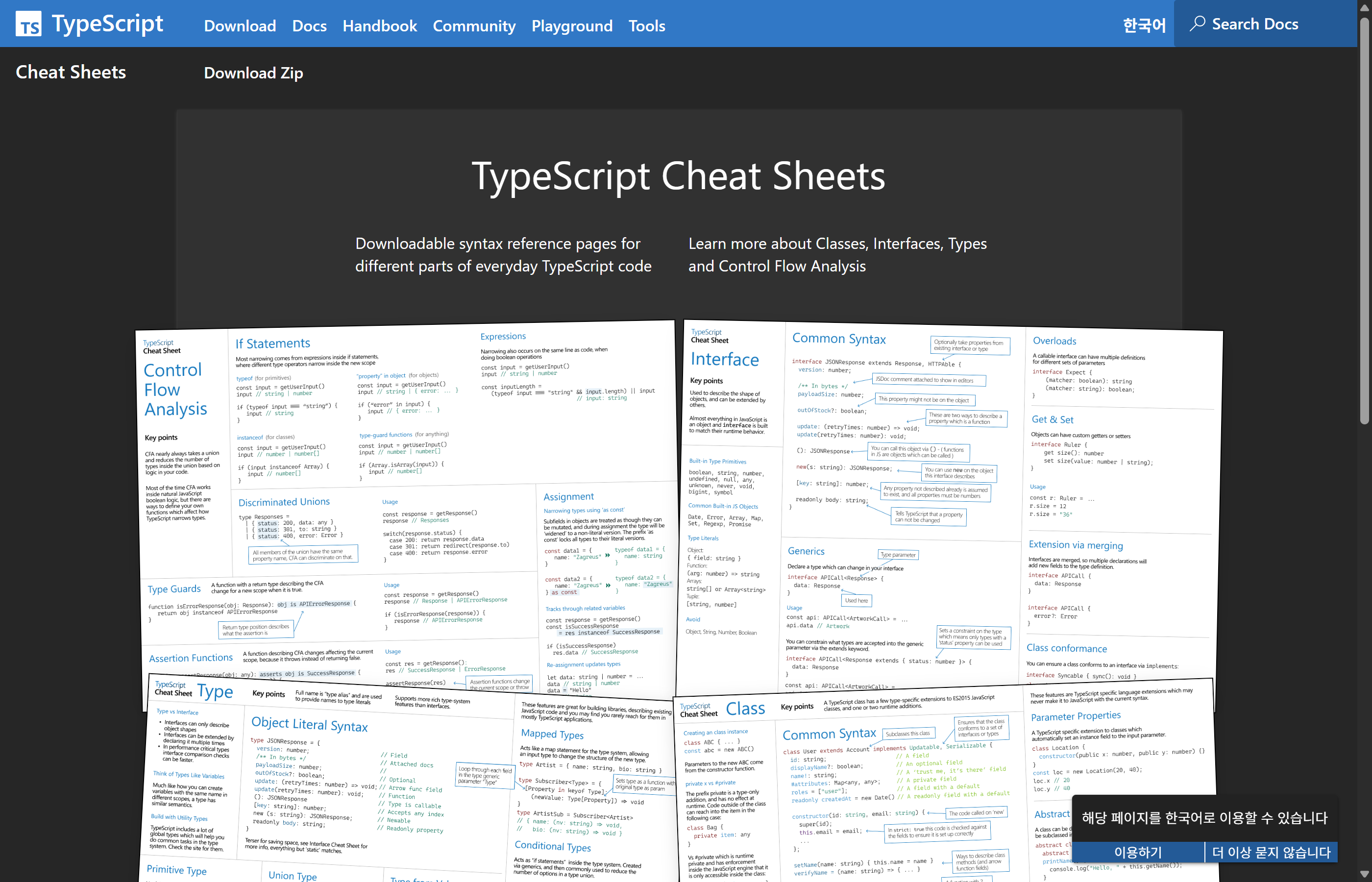Click the magnifying glass search icon
1372x882 pixels.
tap(1198, 24)
